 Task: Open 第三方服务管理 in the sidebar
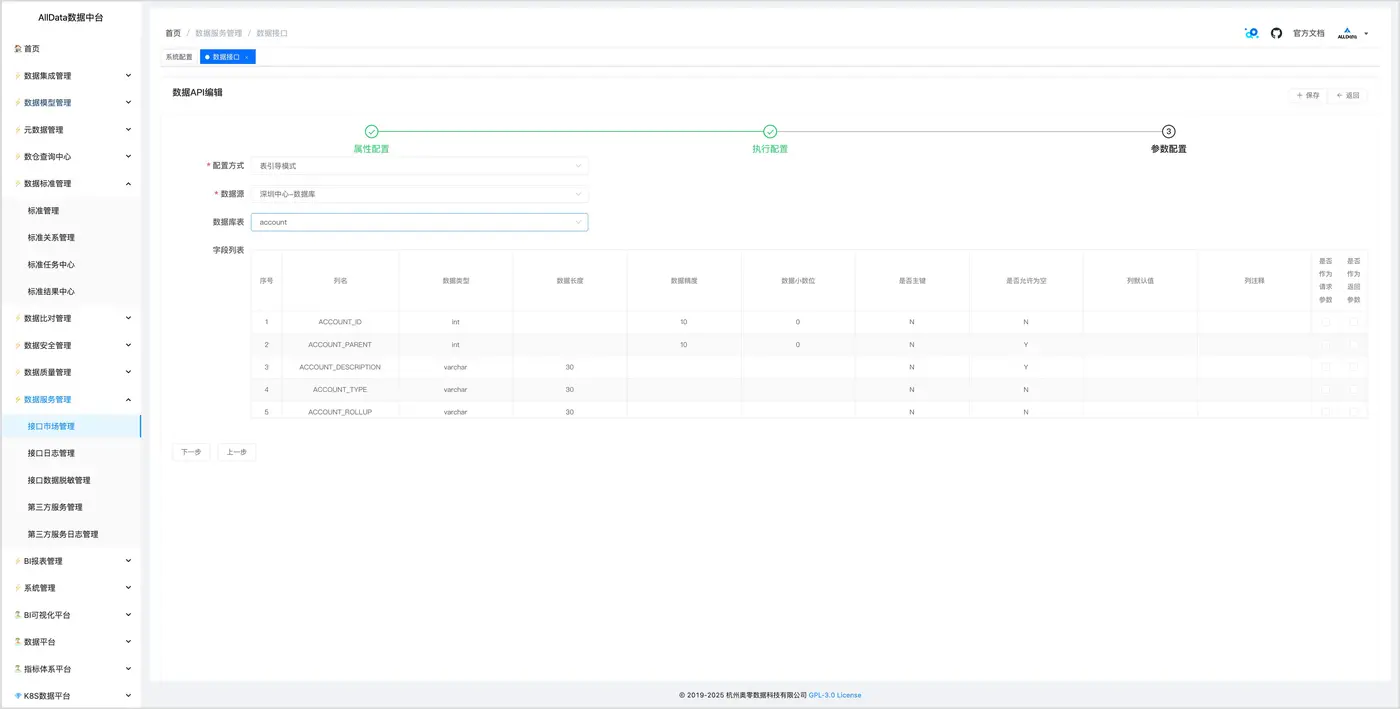tap(55, 507)
